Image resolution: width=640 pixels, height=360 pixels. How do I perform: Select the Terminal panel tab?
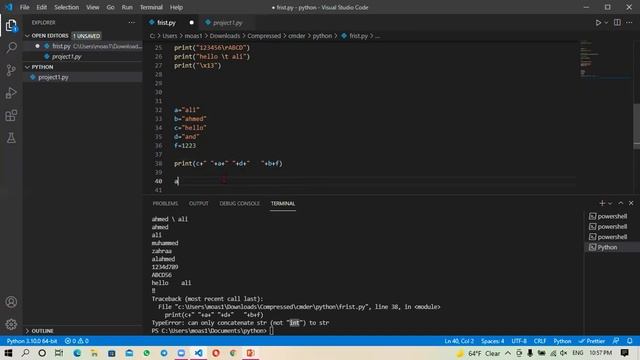tap(283, 203)
